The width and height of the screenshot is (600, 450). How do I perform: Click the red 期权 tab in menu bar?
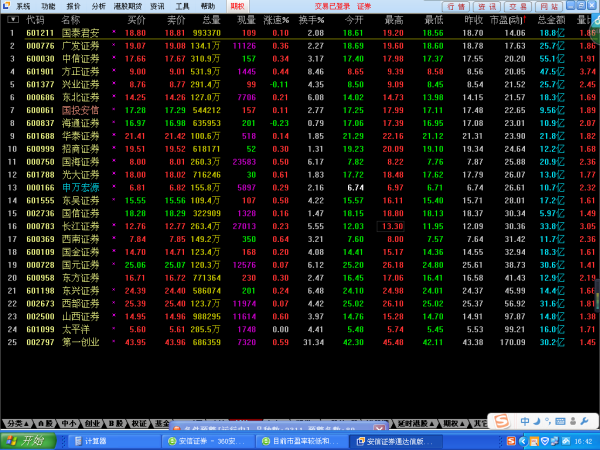(238, 6)
